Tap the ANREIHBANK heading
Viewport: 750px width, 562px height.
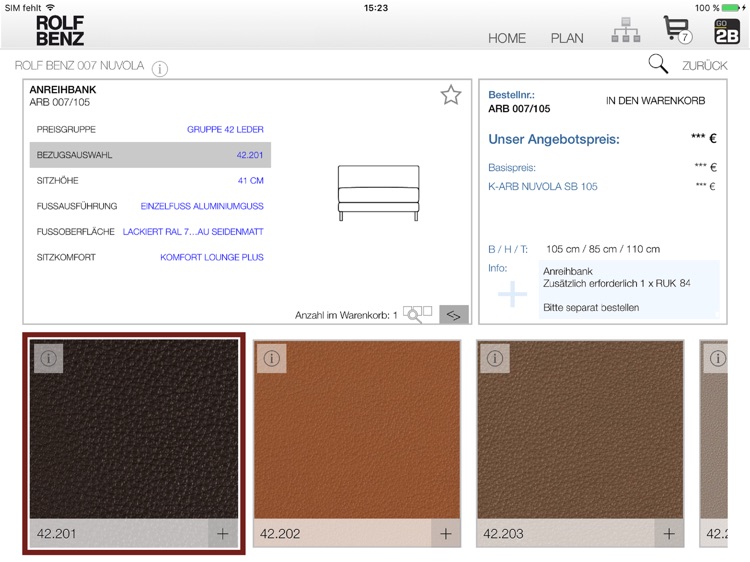click(x=63, y=89)
